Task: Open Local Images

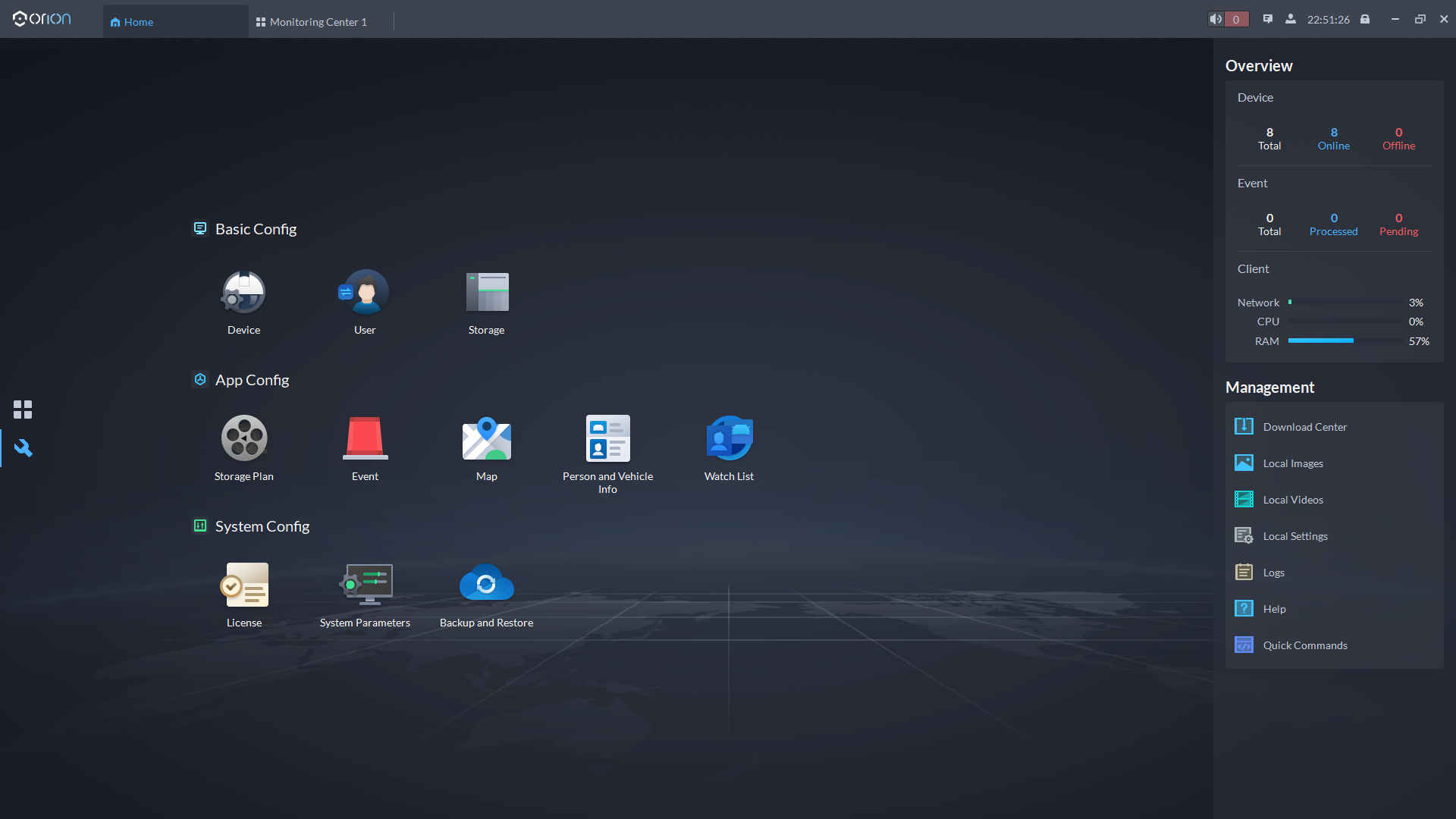Action: point(1293,463)
